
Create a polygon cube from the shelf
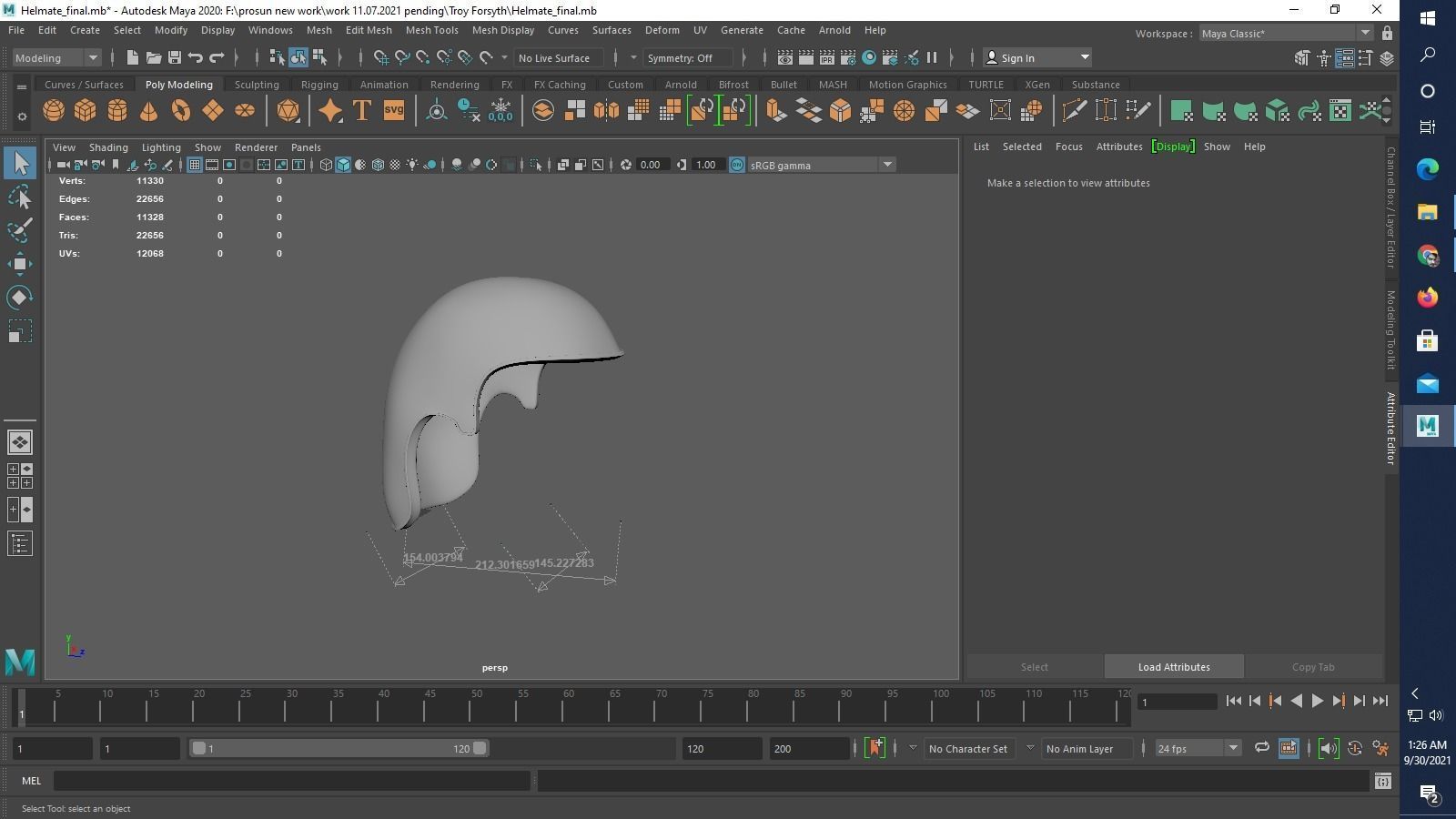(86, 111)
